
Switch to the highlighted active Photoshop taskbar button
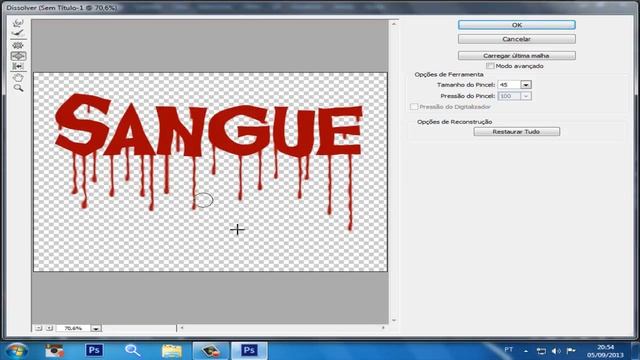(249, 351)
